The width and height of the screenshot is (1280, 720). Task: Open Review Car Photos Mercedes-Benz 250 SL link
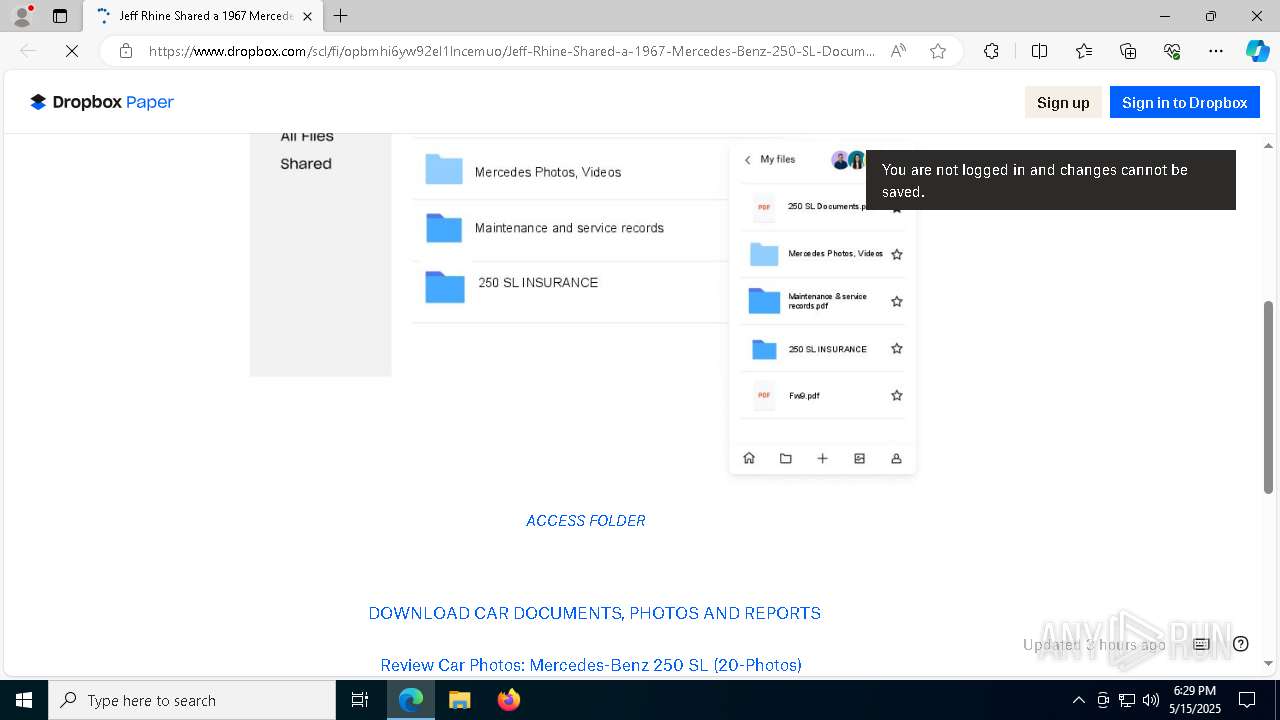(591, 665)
